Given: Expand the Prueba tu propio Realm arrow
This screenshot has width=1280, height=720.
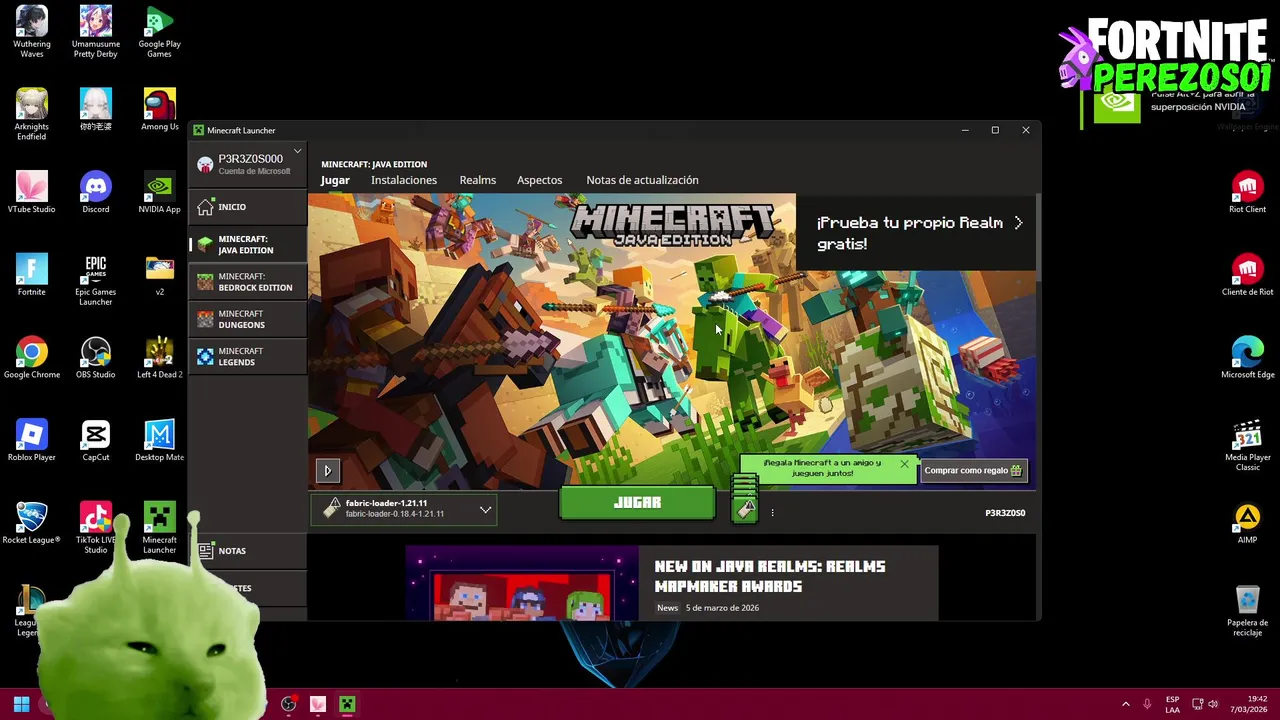Looking at the screenshot, I should pyautogui.click(x=1018, y=223).
